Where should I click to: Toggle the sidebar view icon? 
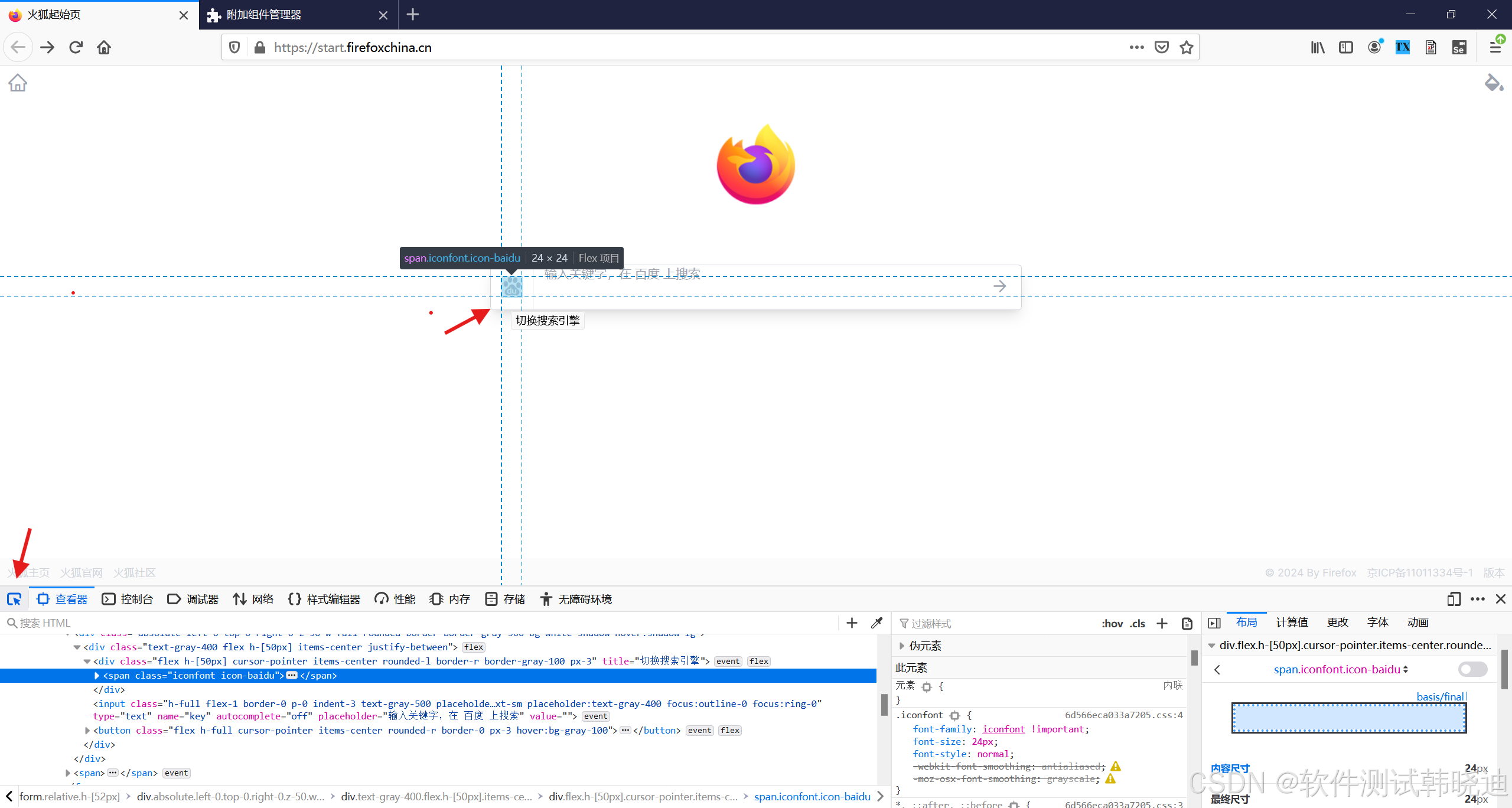[x=1346, y=47]
